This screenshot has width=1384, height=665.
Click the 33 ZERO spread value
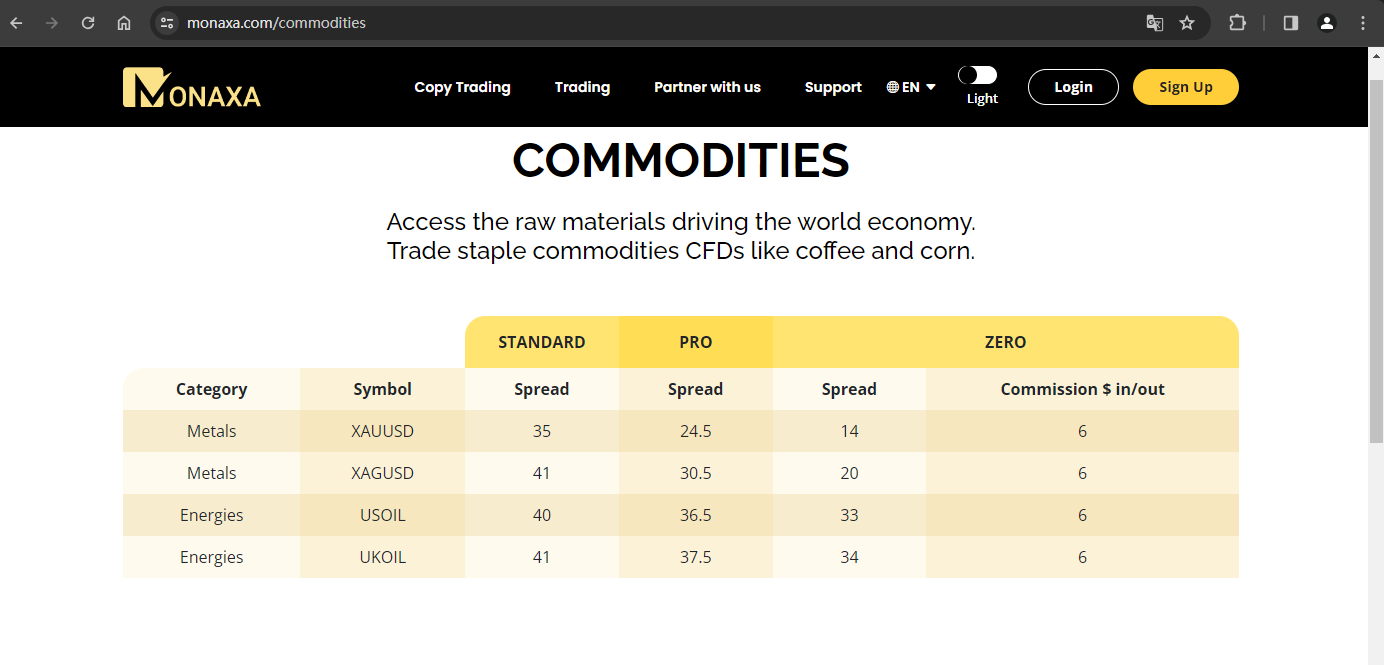coord(849,515)
